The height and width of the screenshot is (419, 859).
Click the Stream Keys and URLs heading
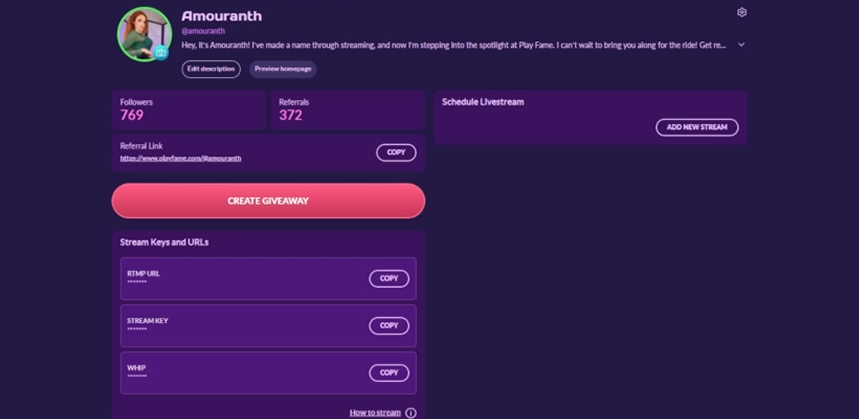coord(164,242)
